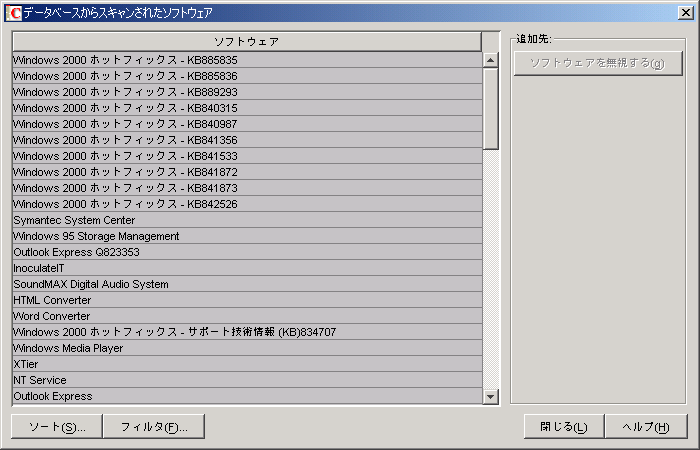700x450 pixels.
Task: Click the ソフトウェアを無視する(g) button
Action: point(598,63)
